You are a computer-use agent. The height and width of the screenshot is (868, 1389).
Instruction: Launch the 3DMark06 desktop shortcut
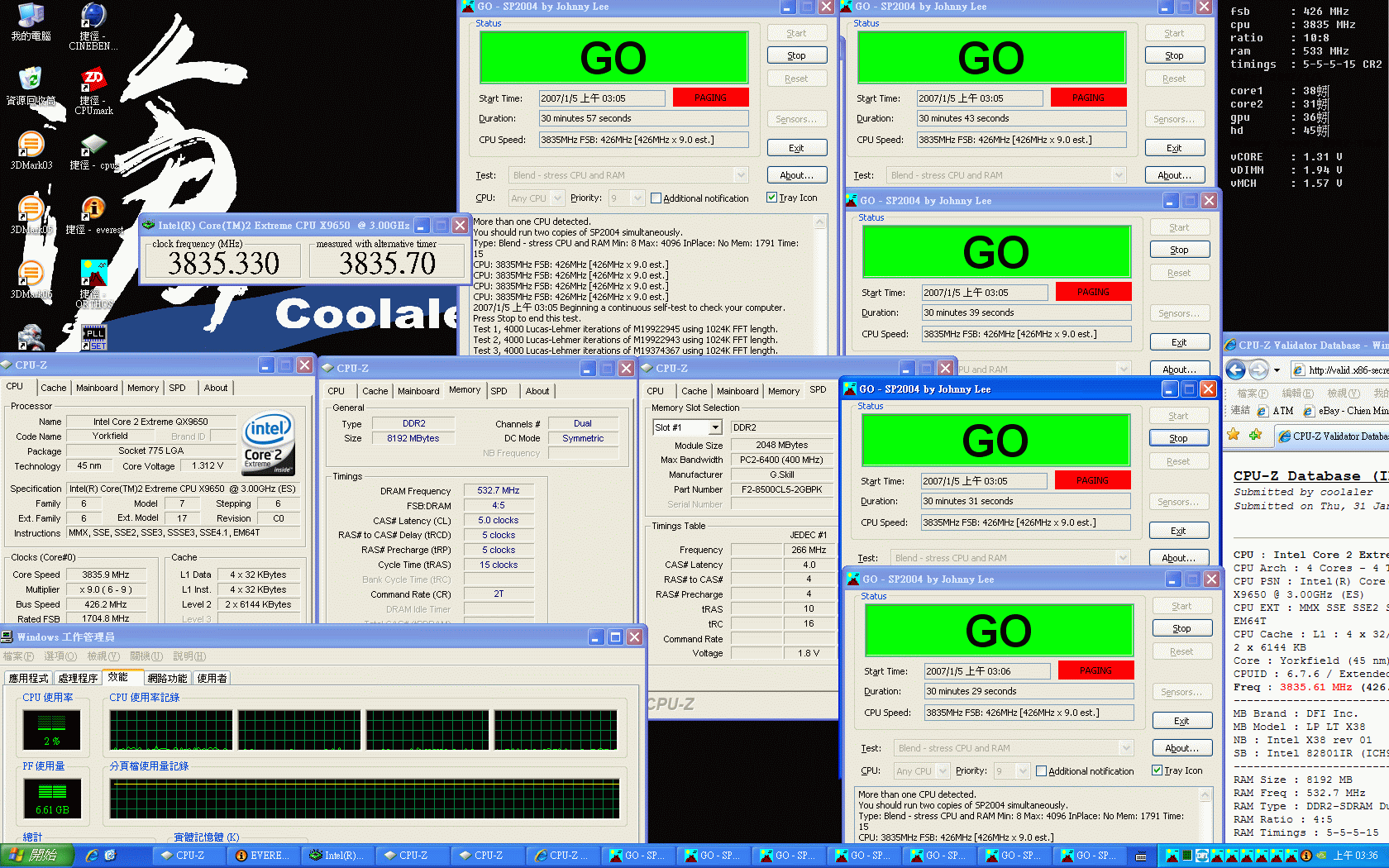click(31, 279)
